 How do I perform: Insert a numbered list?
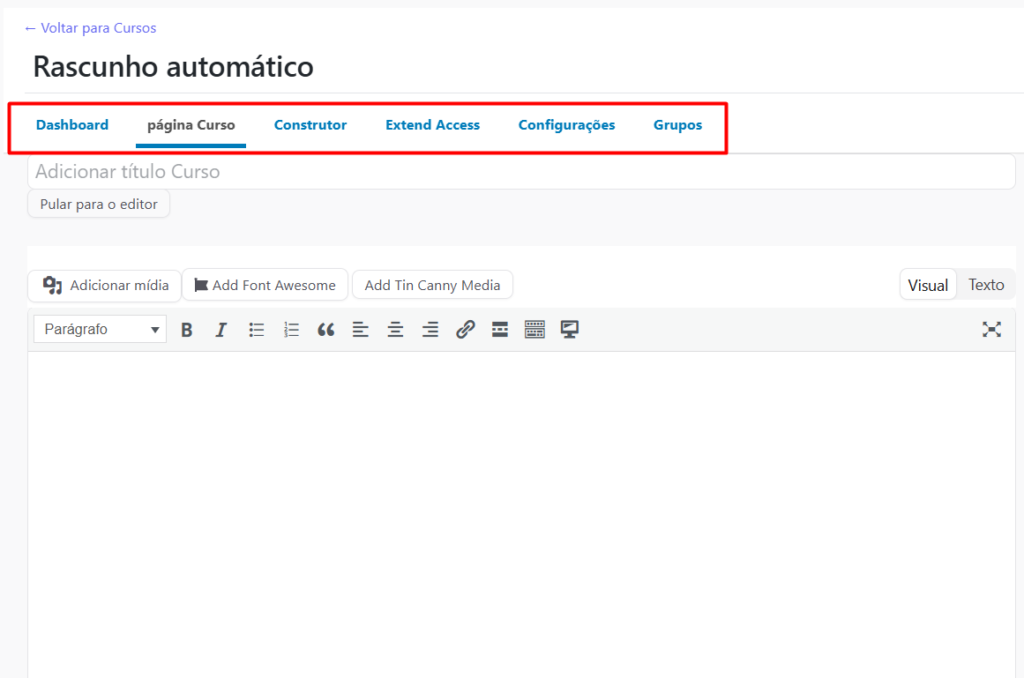tap(291, 330)
